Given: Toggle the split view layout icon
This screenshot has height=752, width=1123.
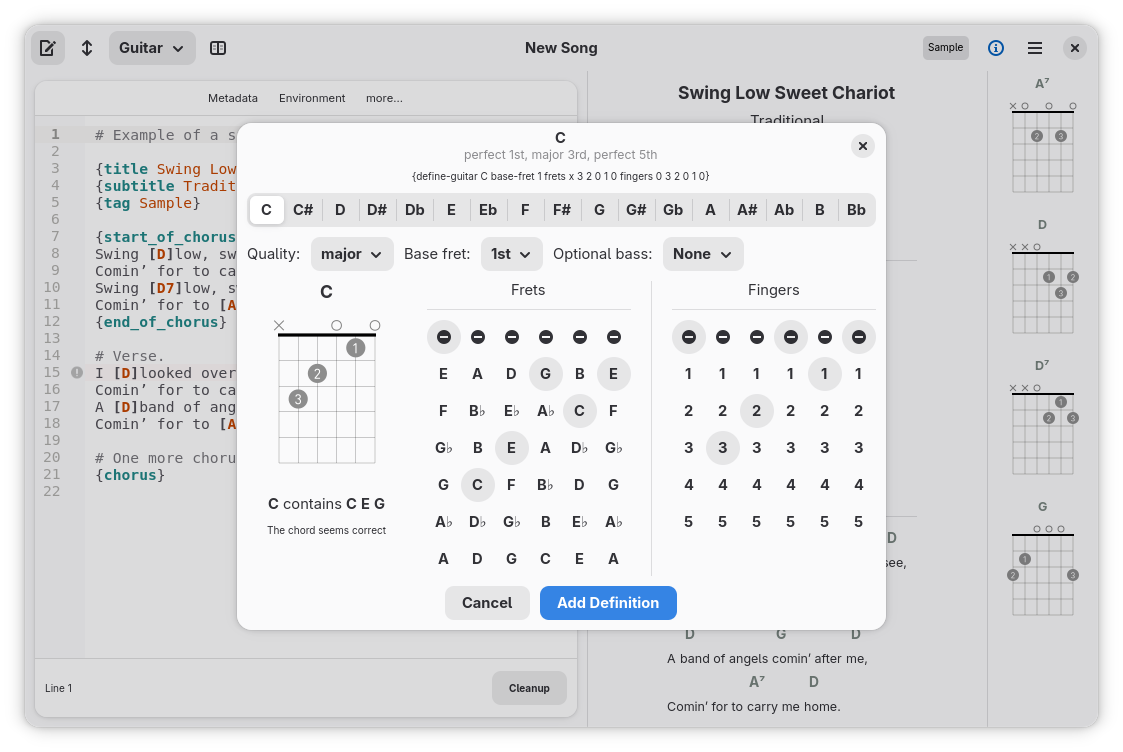Looking at the screenshot, I should click(218, 48).
